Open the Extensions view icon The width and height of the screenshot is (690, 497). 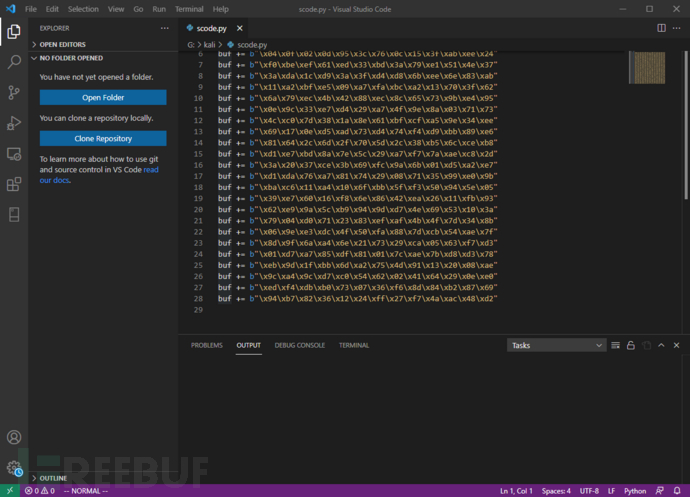14,184
